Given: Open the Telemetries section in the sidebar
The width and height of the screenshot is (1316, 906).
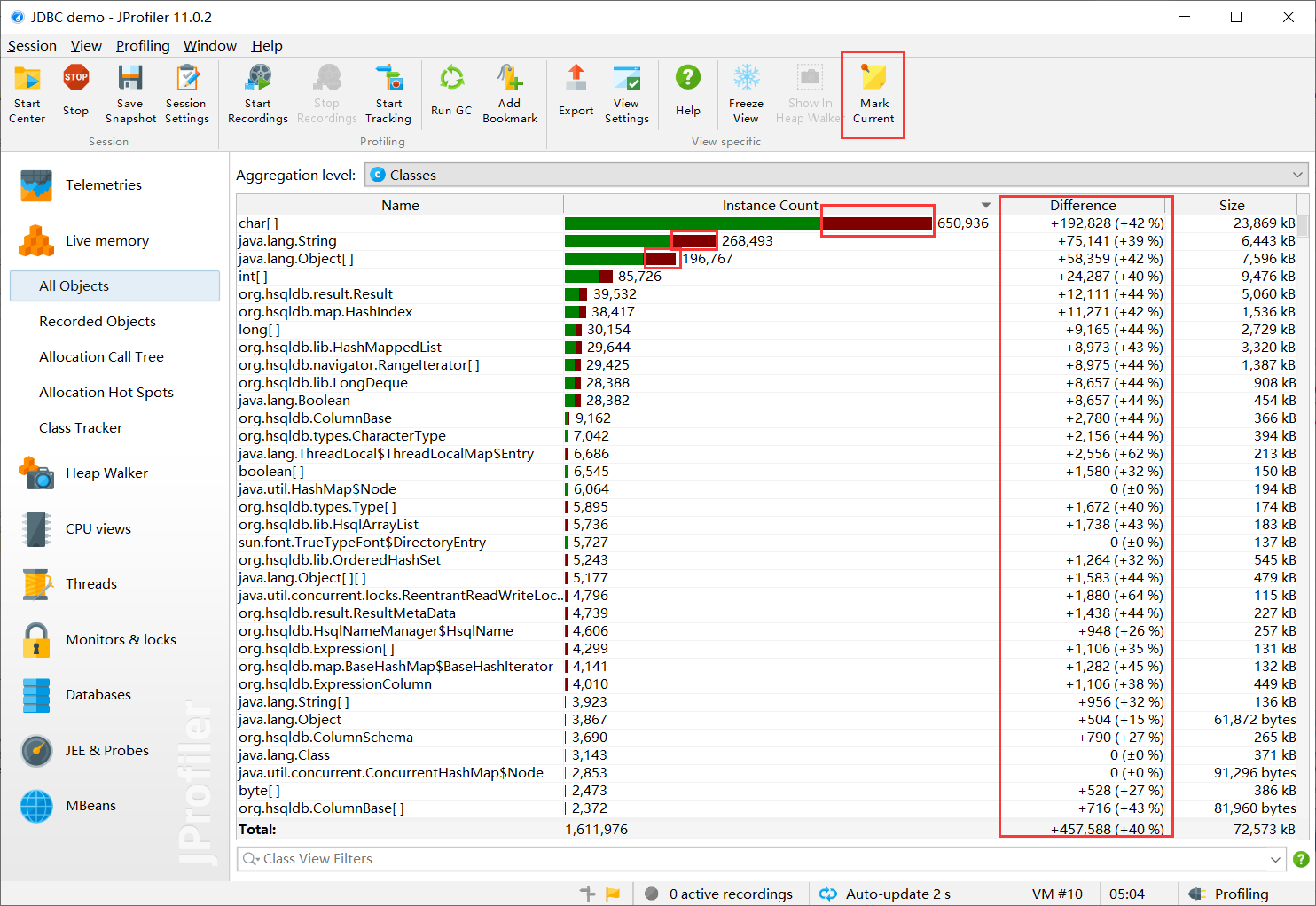Looking at the screenshot, I should (104, 184).
